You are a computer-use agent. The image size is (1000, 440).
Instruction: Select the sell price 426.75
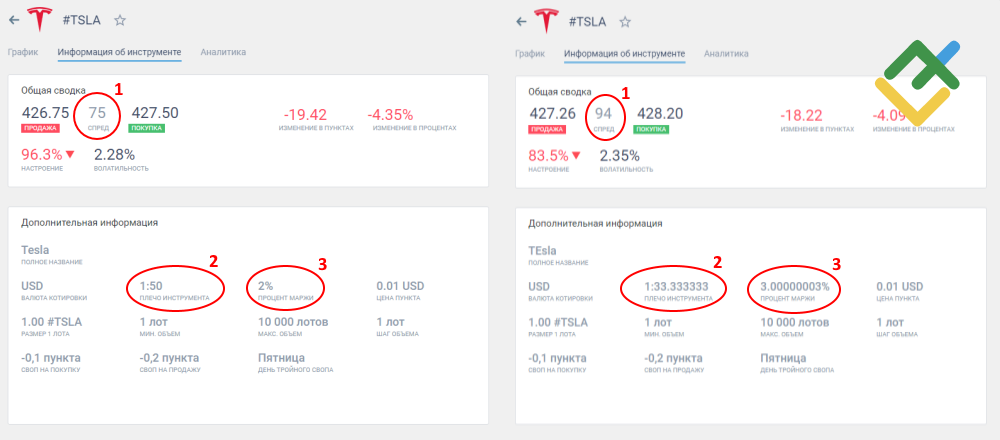(45, 113)
